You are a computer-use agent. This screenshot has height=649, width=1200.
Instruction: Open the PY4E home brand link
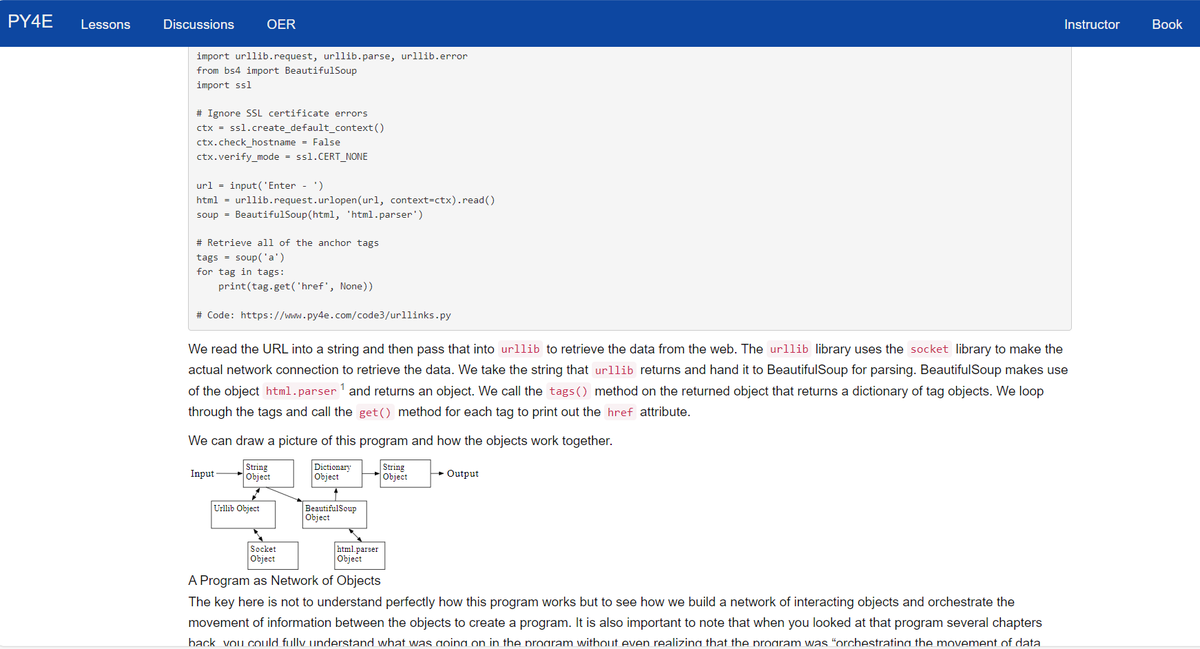[x=31, y=22]
